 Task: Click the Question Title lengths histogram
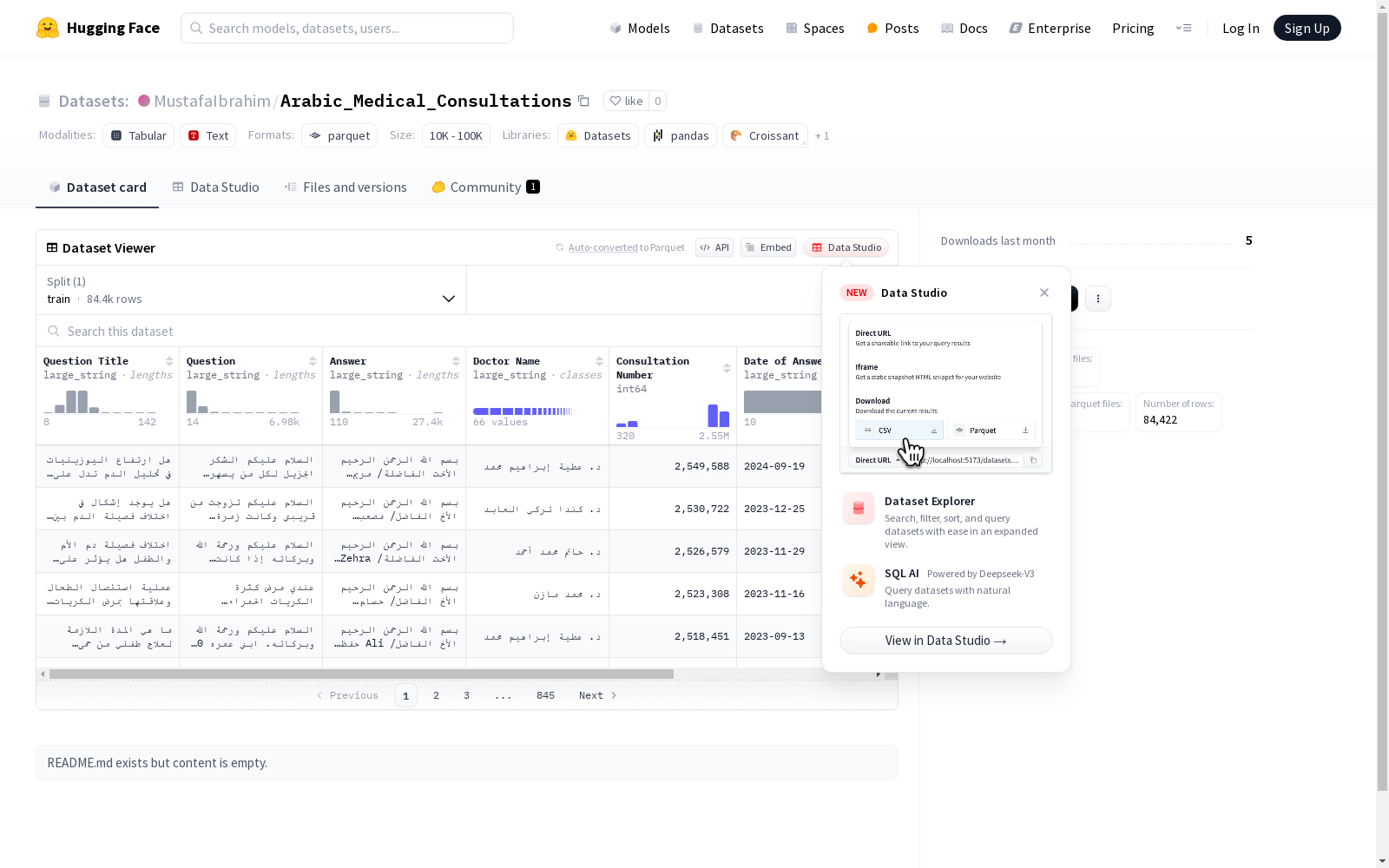pyautogui.click(x=100, y=401)
